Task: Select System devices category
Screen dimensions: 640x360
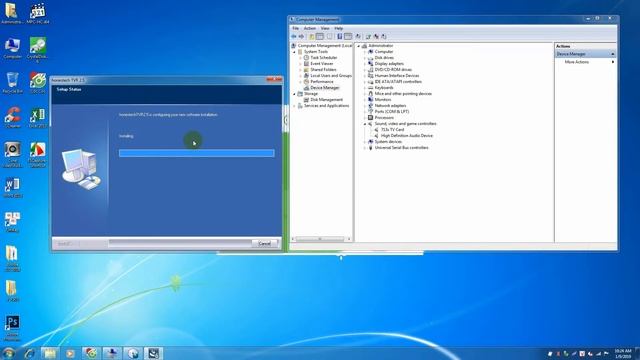Action: tap(388, 142)
